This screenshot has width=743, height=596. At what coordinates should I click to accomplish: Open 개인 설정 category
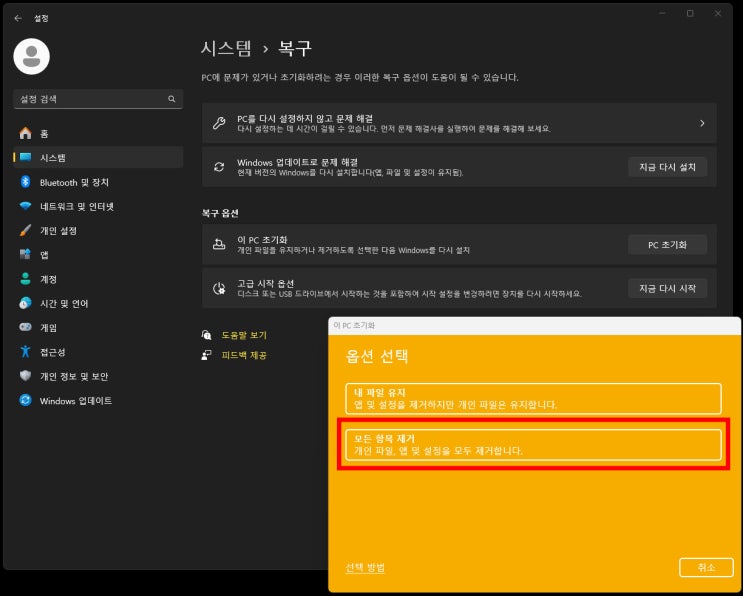(98, 230)
